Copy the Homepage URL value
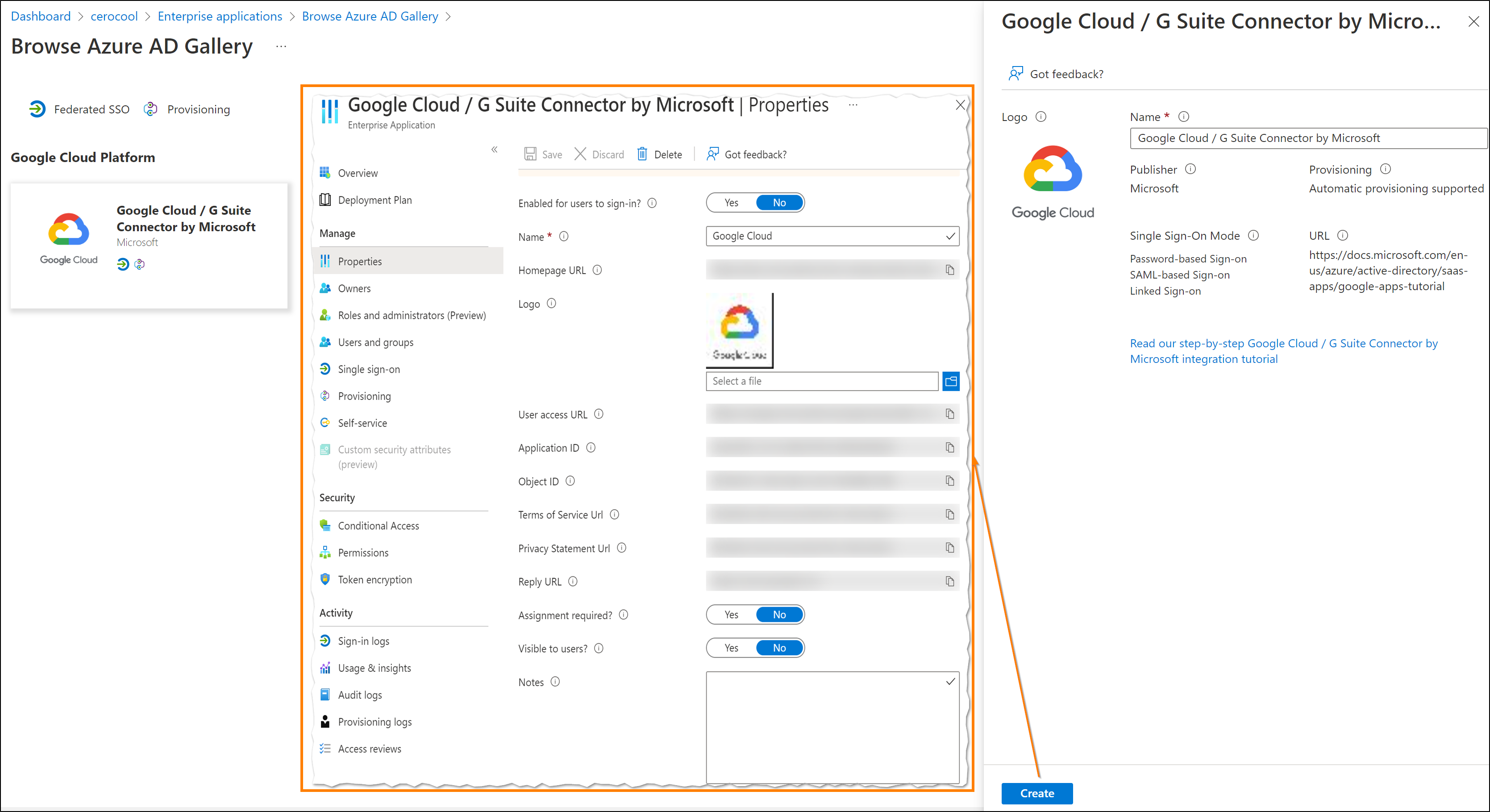The image size is (1490, 812). 950,270
